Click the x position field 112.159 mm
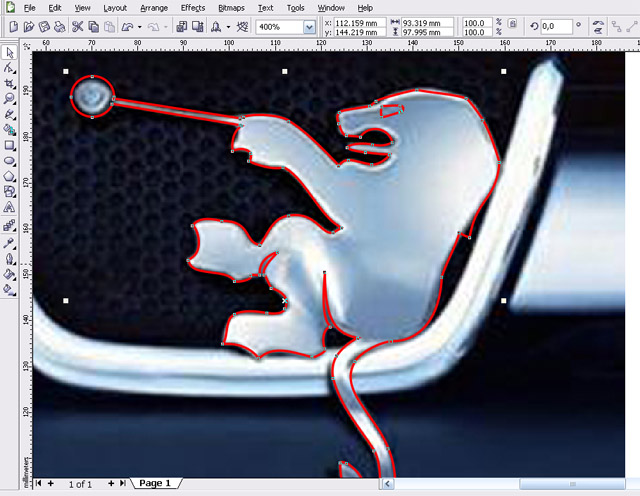Screen dimensions: 640x496 click(360, 23)
